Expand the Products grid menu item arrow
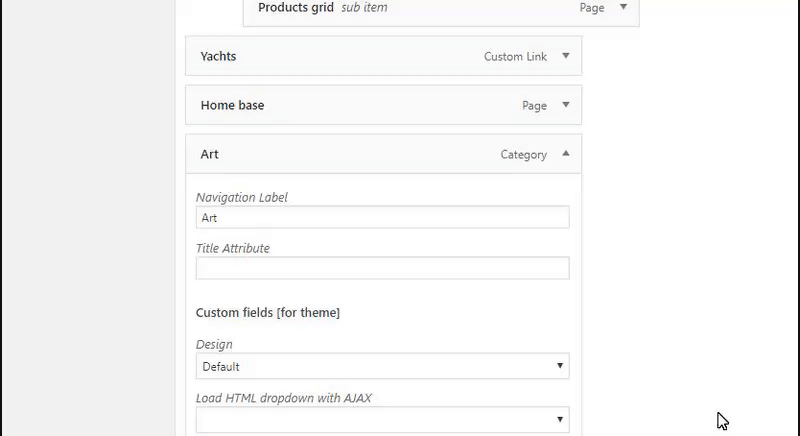 click(x=623, y=7)
